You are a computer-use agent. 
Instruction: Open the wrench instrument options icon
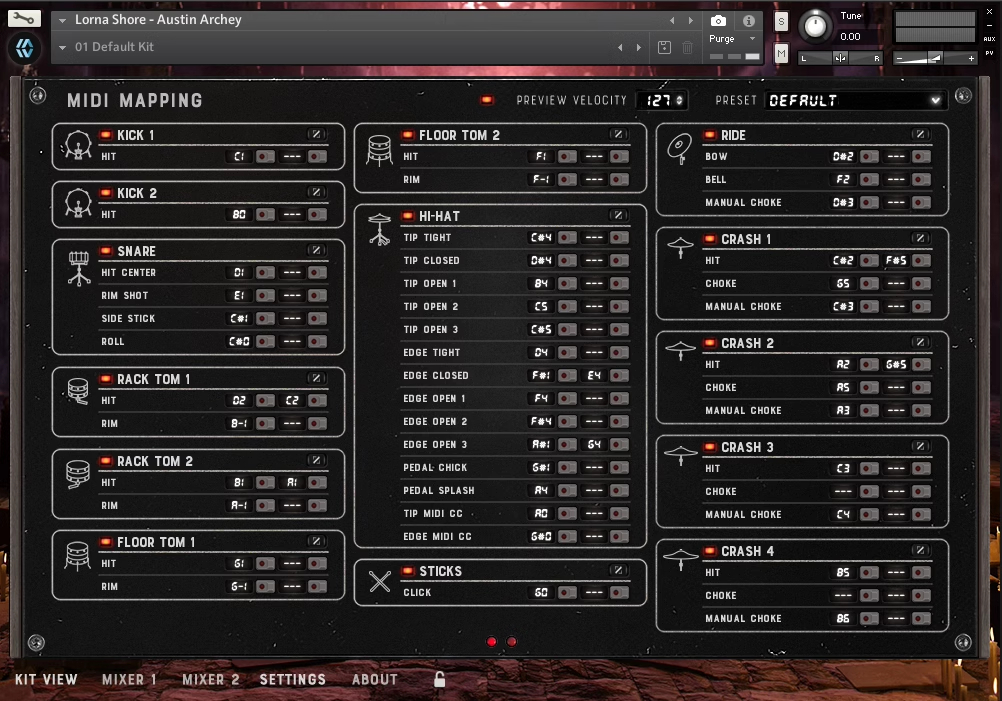point(24,18)
